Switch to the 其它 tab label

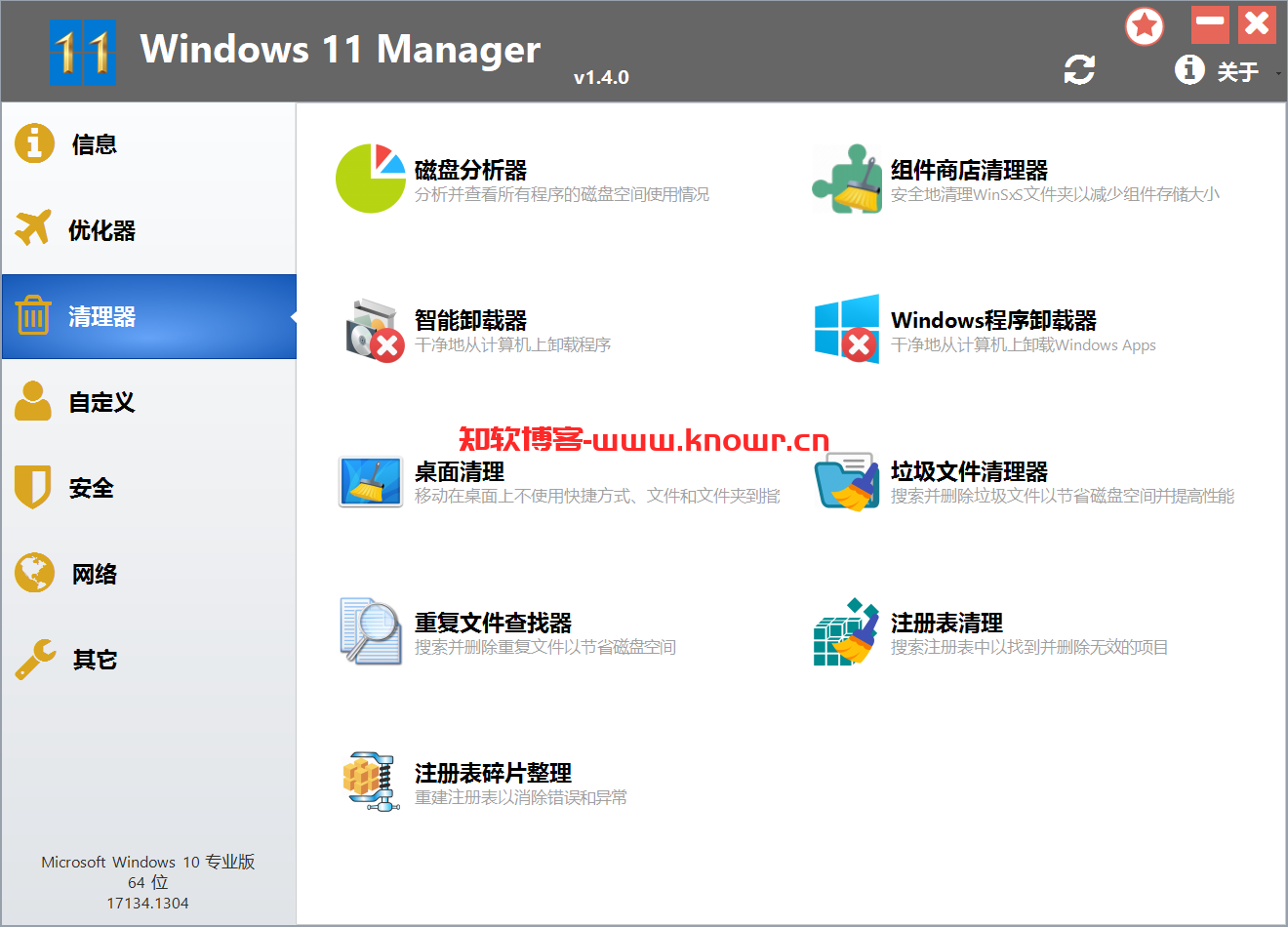pyautogui.click(x=95, y=660)
